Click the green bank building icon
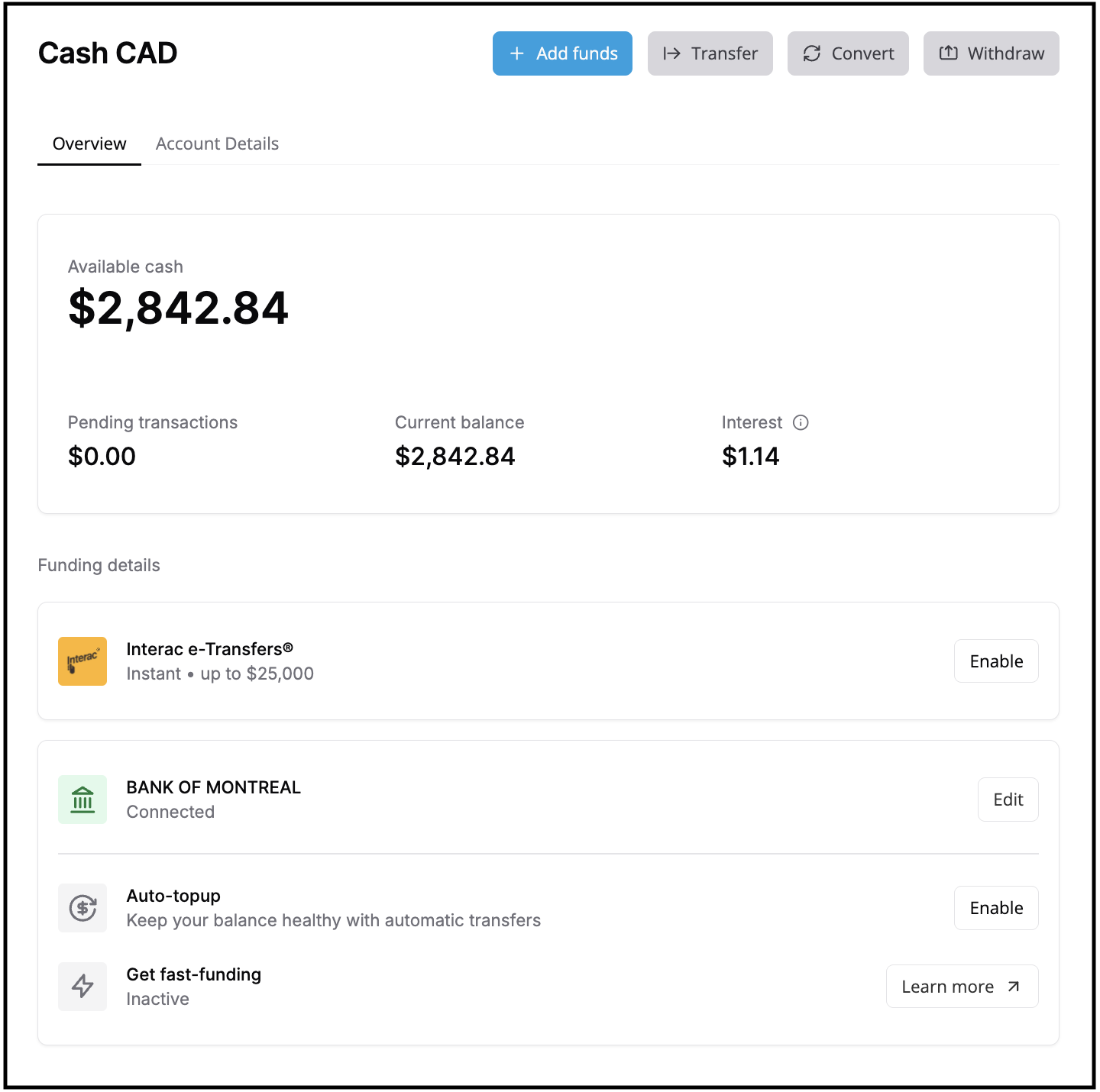This screenshot has width=1100, height=1092. (82, 800)
